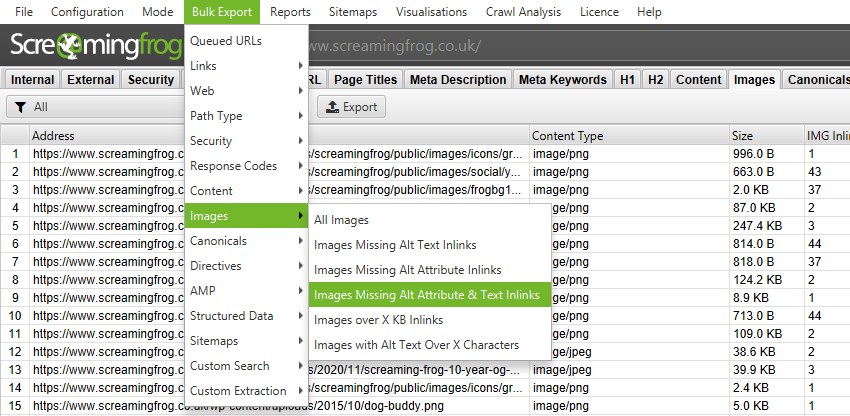Select Images Missing Alt Attribute & Text Inlinks
The height and width of the screenshot is (416, 850).
tap(426, 295)
